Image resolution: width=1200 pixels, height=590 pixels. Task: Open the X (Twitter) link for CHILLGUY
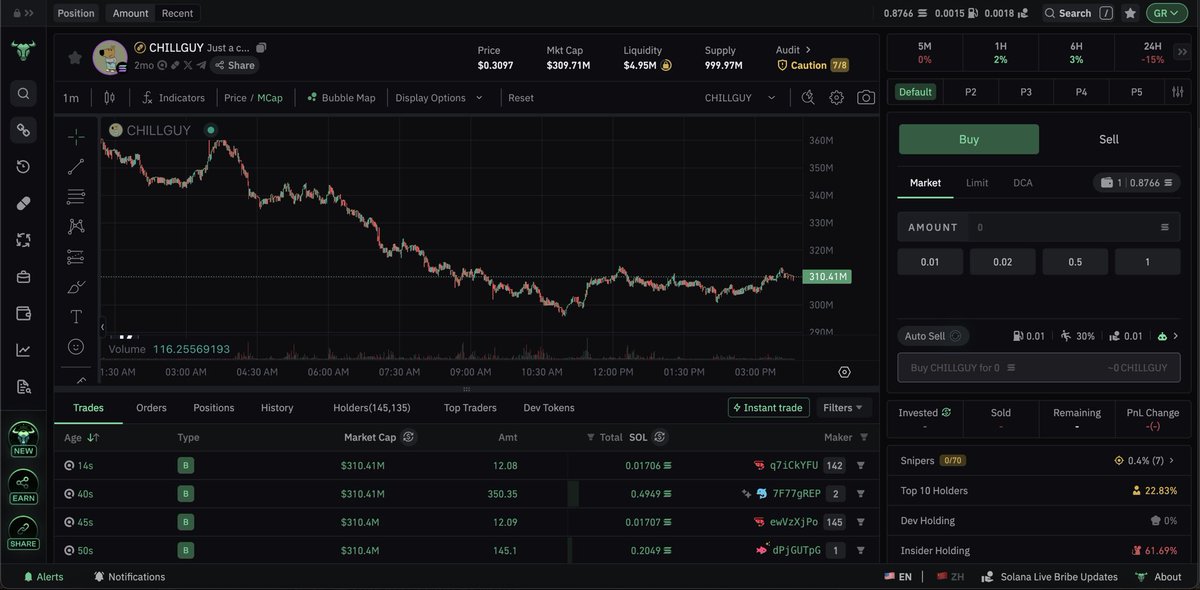click(x=188, y=65)
